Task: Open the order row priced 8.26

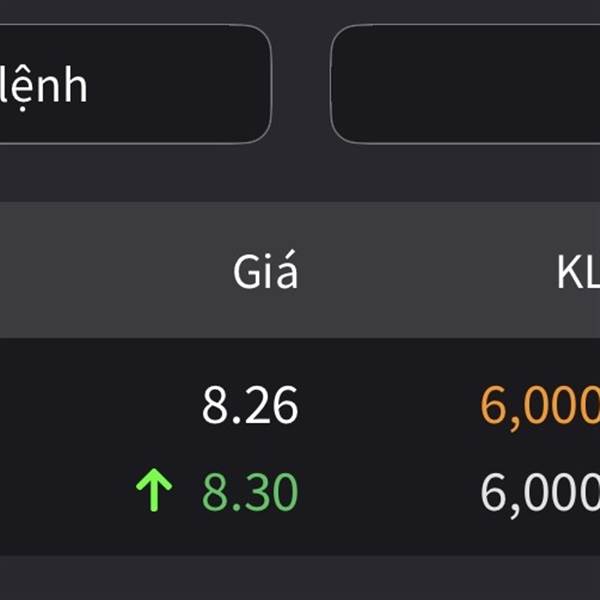Action: (x=300, y=405)
